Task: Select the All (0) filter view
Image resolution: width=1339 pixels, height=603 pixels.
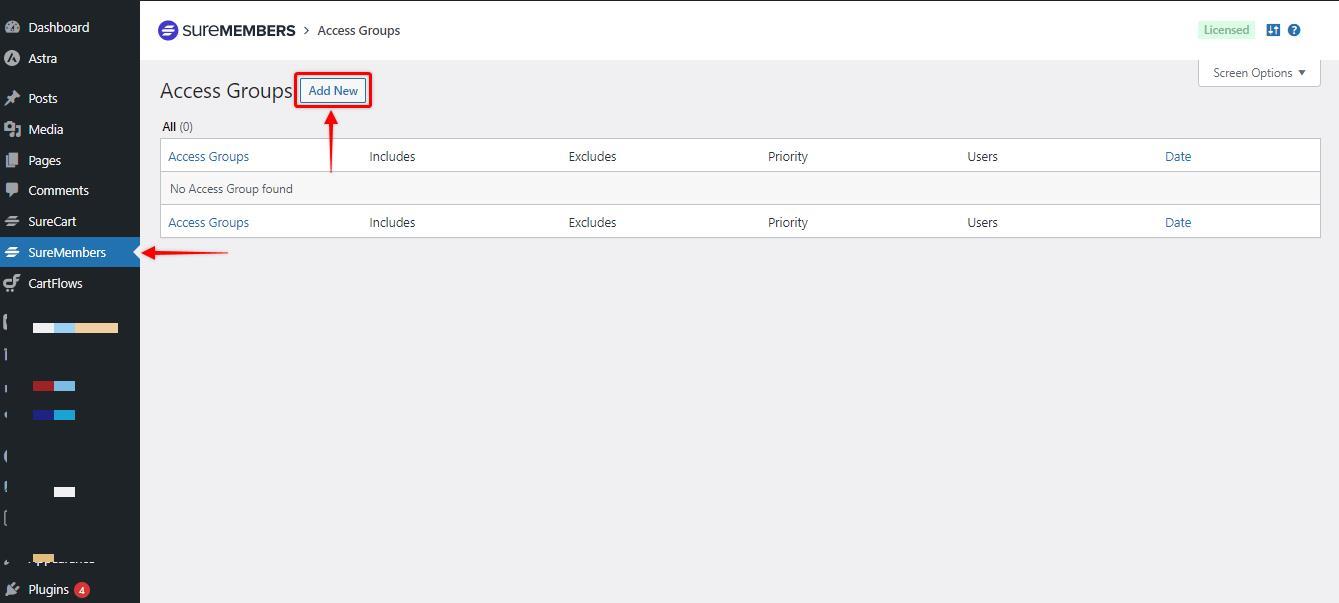Action: (177, 127)
